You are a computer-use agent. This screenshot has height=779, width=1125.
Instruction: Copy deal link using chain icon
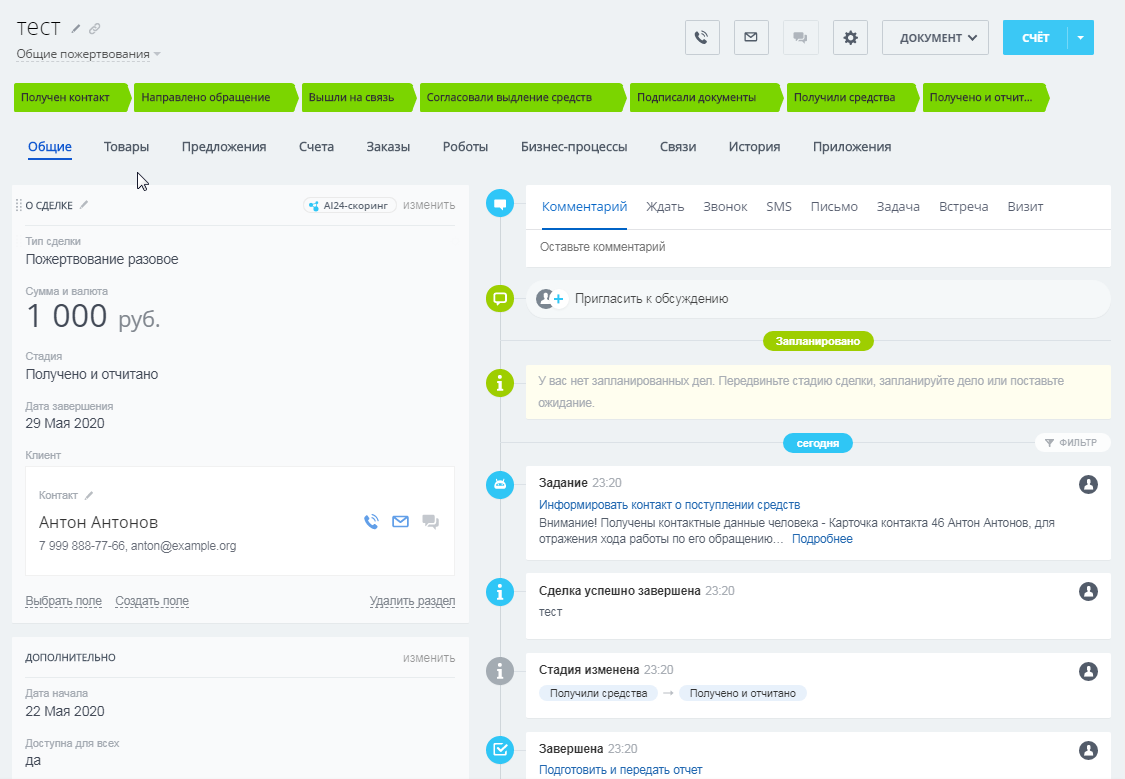click(x=95, y=29)
